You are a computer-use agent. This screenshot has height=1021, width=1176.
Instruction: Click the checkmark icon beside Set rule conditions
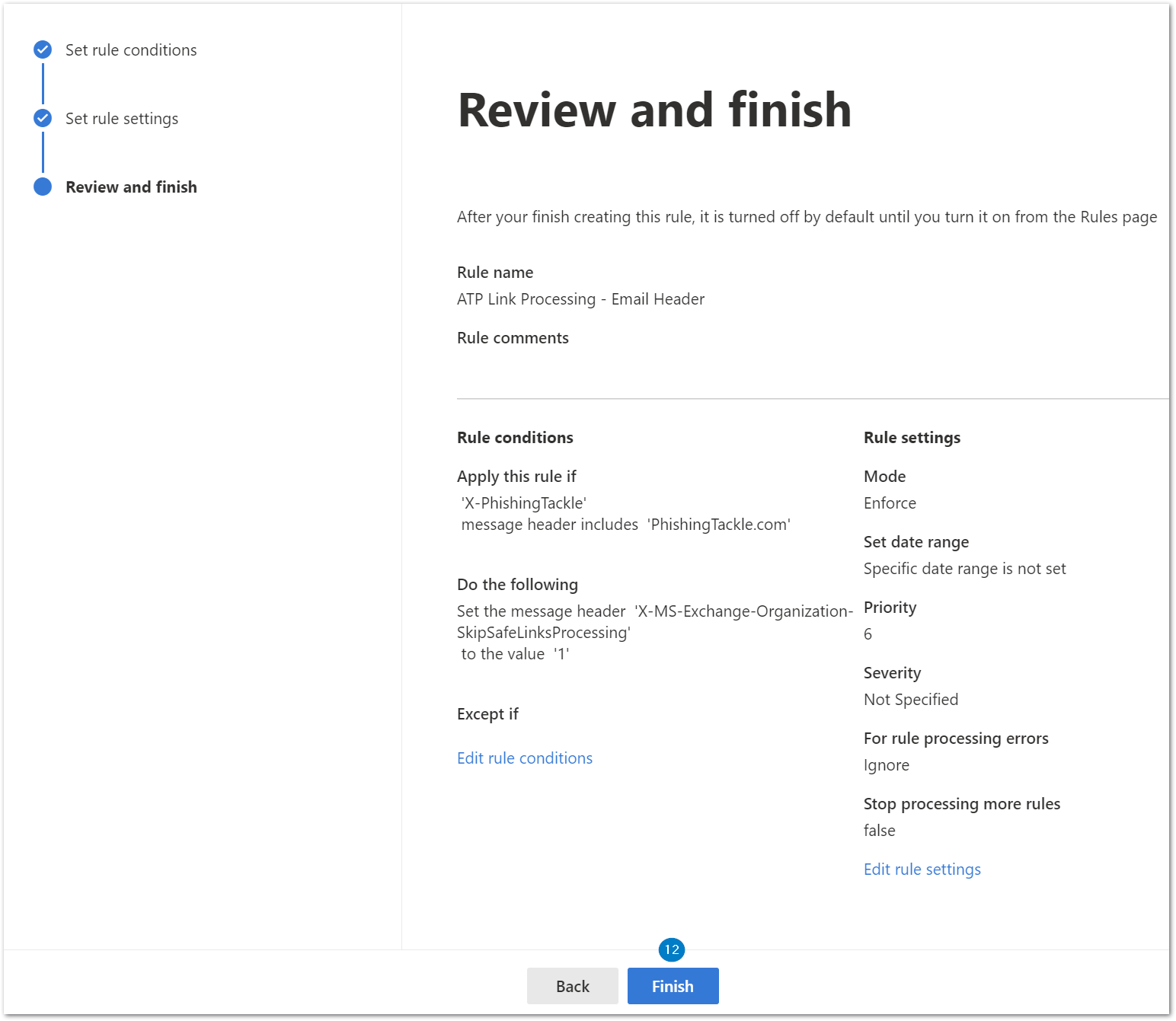(43, 49)
